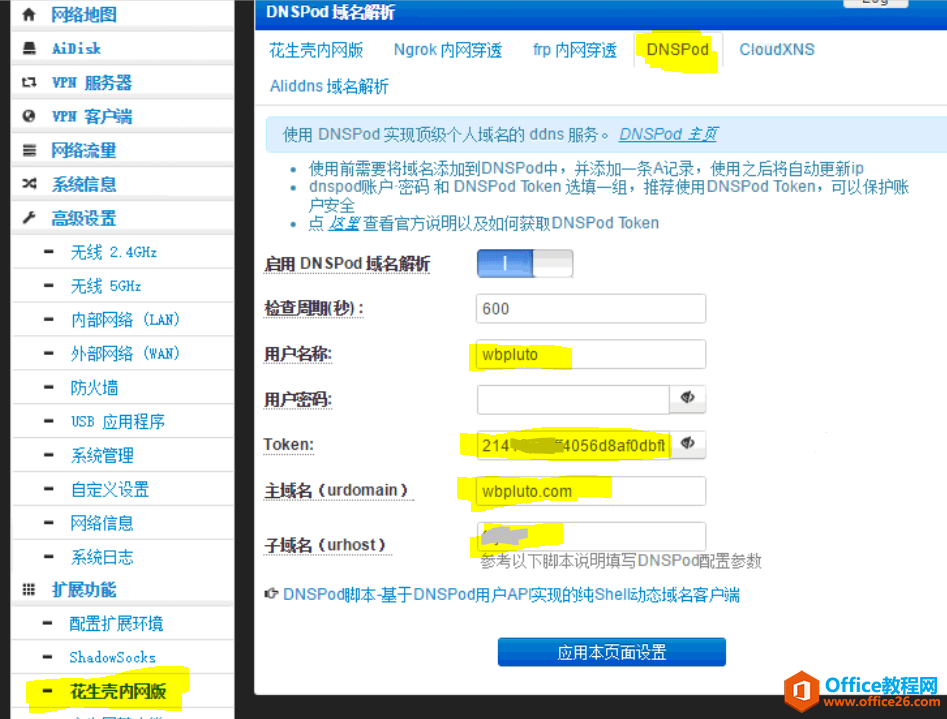
Task: Show password via eye icon in 用户密码 field
Action: (687, 398)
